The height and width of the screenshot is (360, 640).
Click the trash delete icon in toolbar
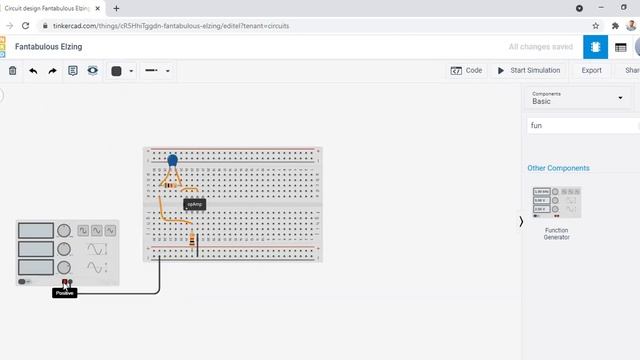(13, 71)
